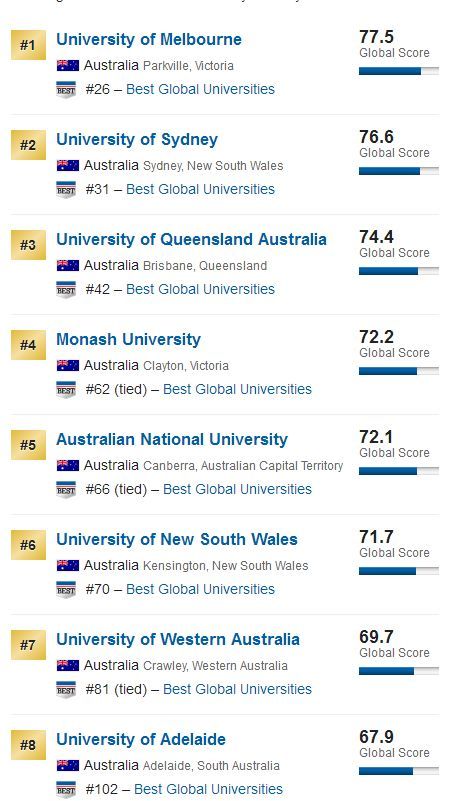453x801 pixels.
Task: Open the University of New South Wales link
Action: tap(177, 540)
